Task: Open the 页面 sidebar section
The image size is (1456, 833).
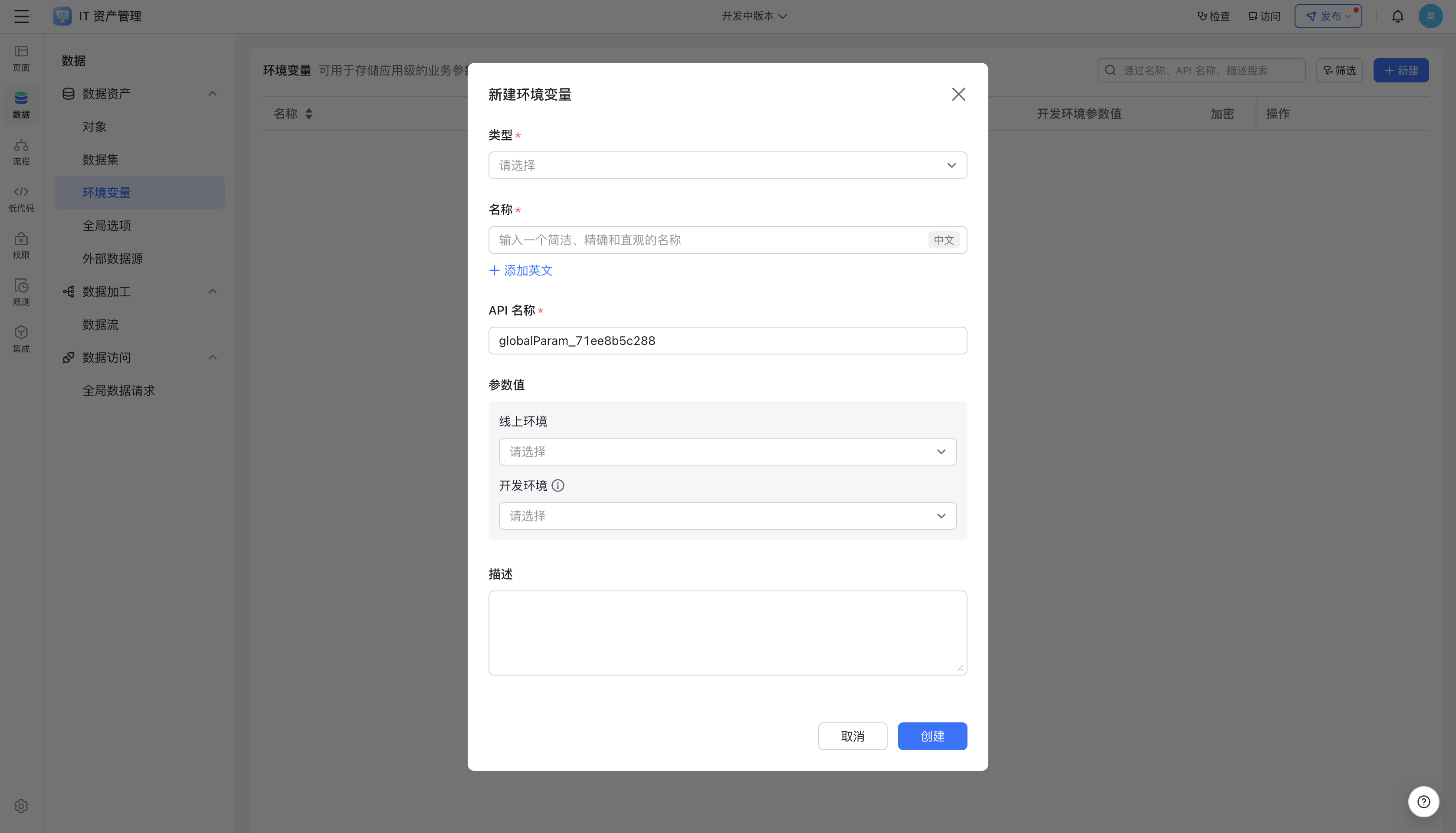Action: [21, 59]
